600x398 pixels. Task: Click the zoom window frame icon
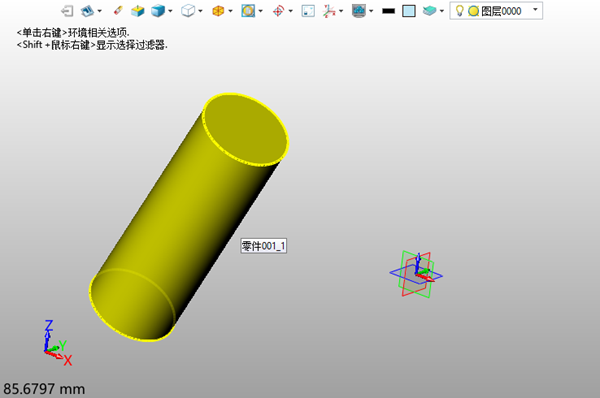point(308,11)
